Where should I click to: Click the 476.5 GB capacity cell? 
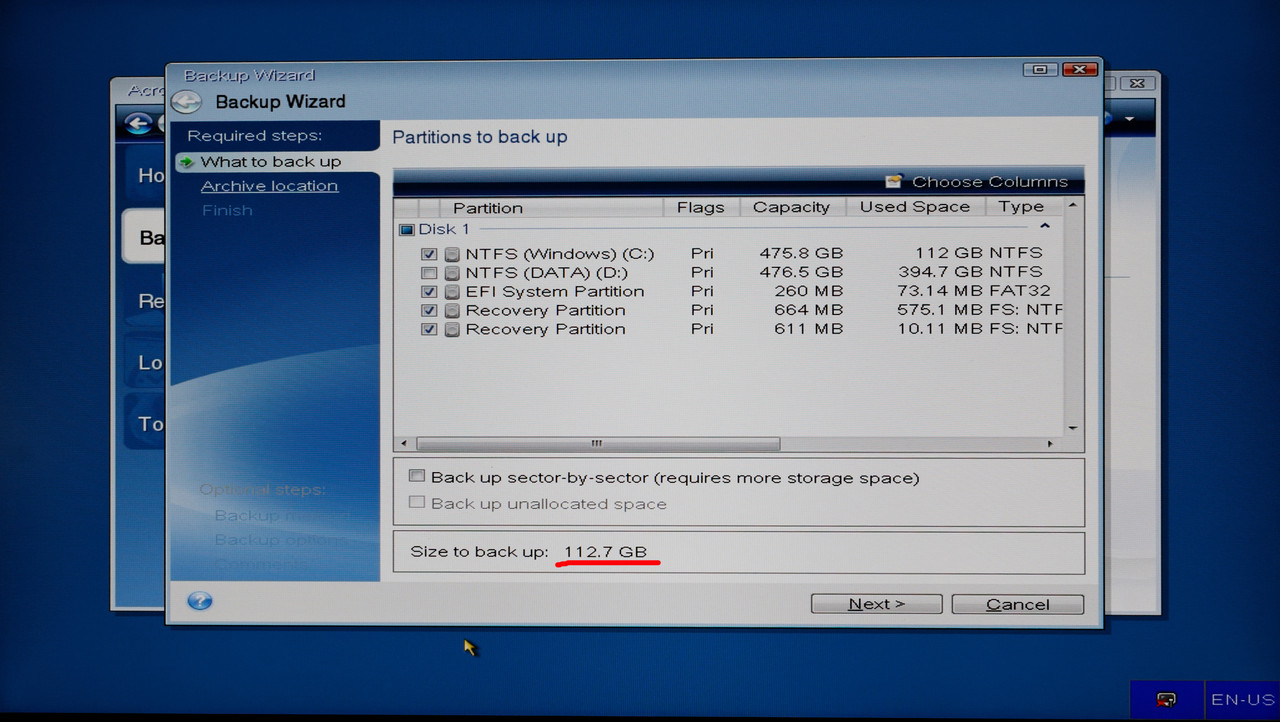pyautogui.click(x=800, y=273)
